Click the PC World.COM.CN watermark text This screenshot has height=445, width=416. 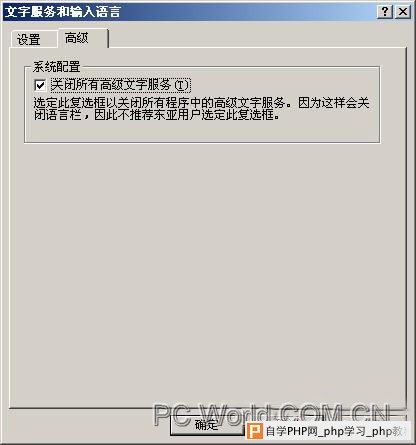[x=272, y=414]
